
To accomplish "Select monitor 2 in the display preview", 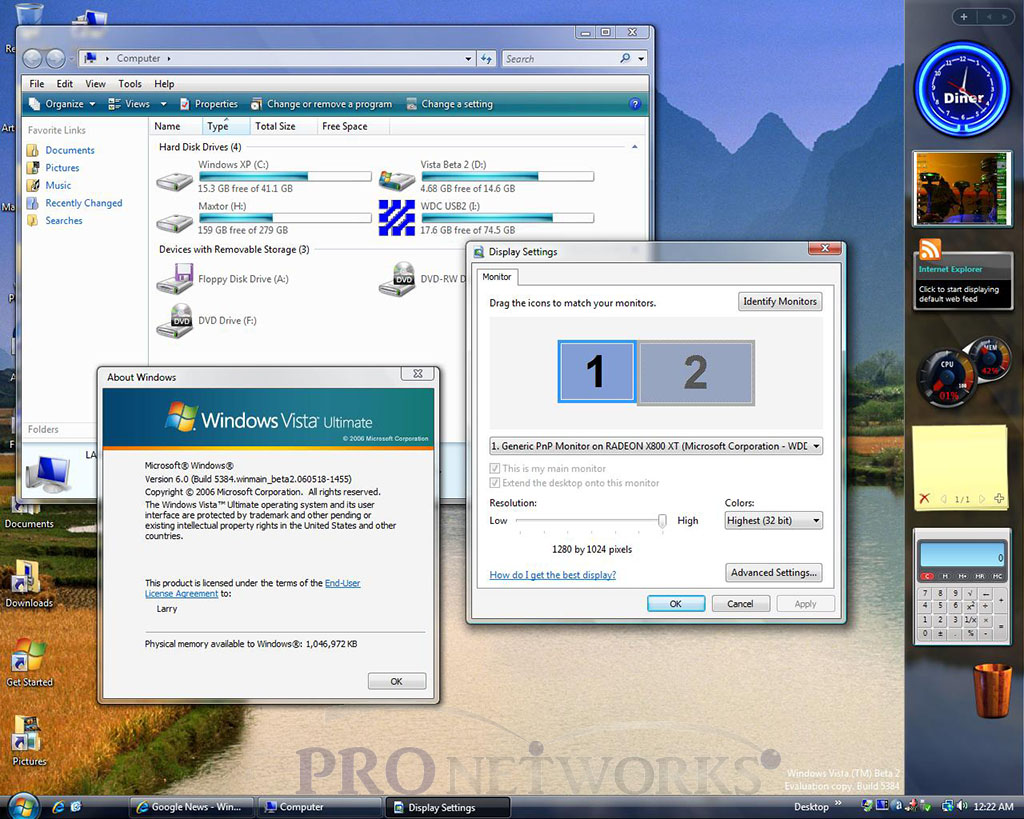I will [x=695, y=372].
